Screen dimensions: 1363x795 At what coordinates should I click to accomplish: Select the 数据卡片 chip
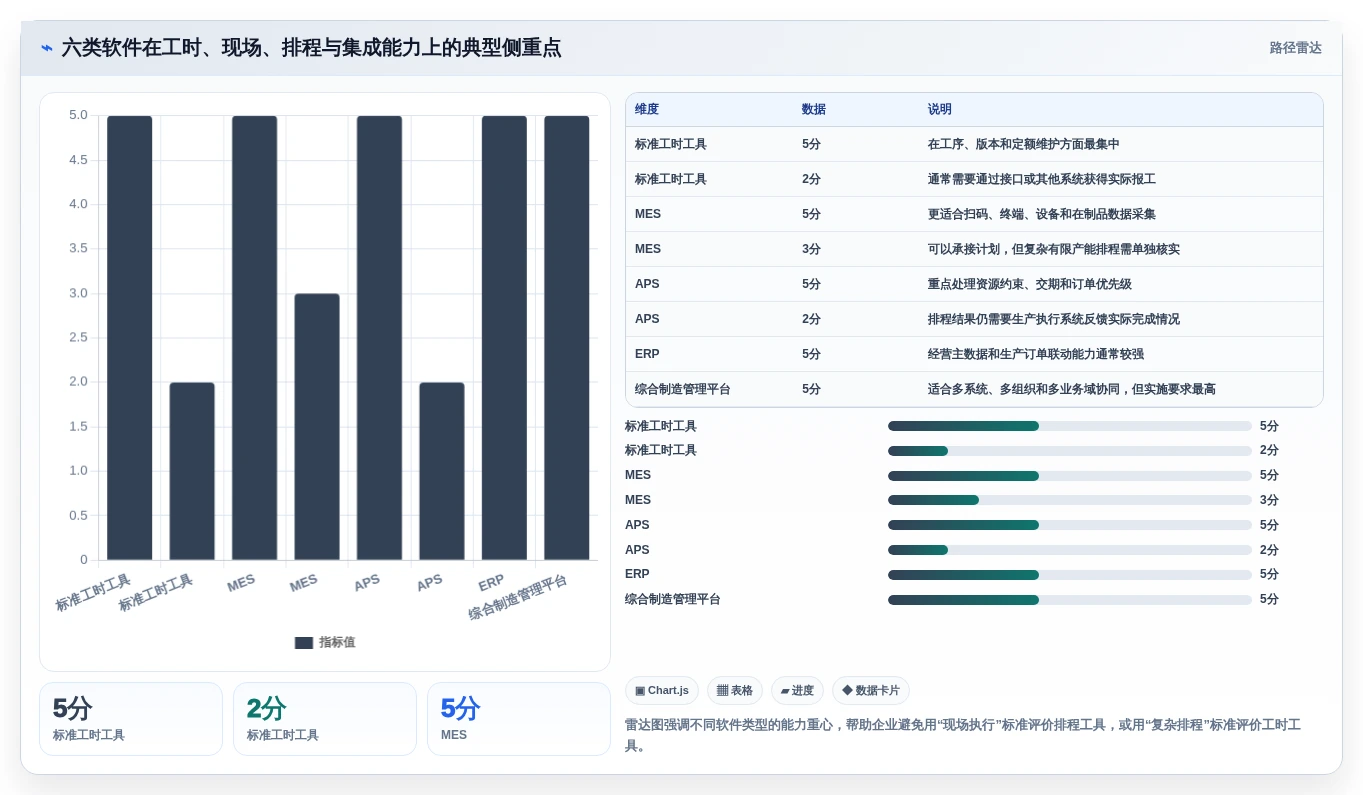click(x=871, y=690)
